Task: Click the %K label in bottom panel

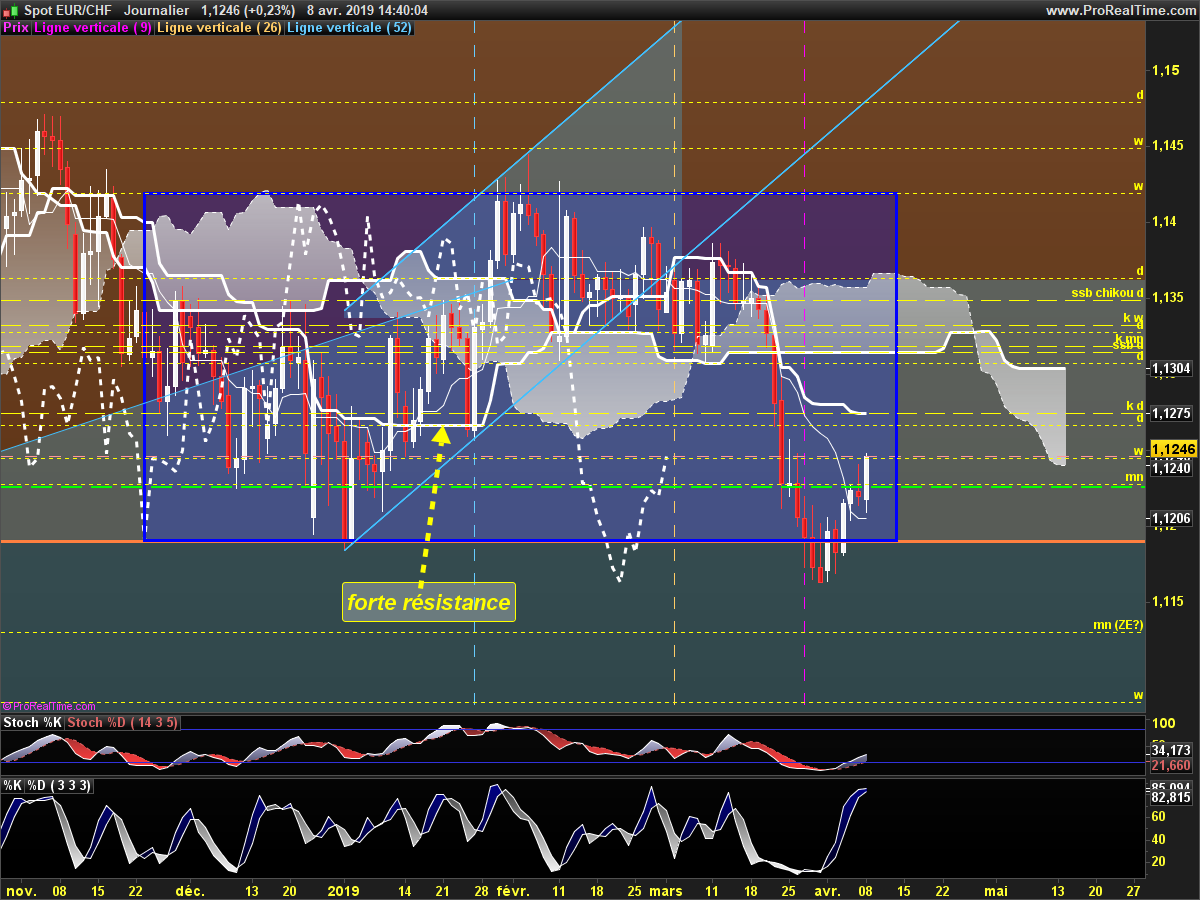Action: click(x=13, y=786)
